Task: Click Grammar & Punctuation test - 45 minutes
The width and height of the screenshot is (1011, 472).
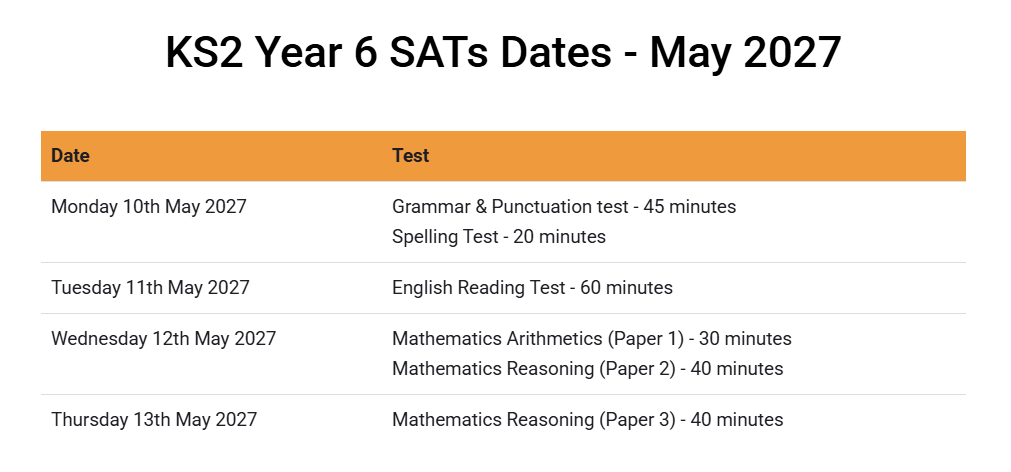Action: [564, 207]
